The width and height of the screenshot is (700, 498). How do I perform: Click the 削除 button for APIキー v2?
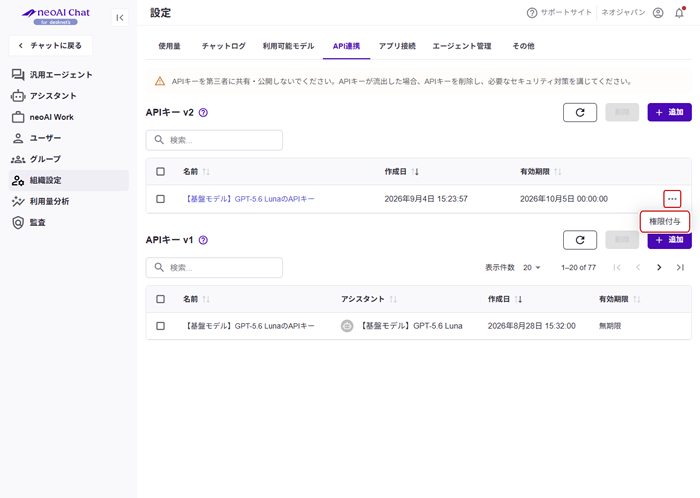click(622, 112)
